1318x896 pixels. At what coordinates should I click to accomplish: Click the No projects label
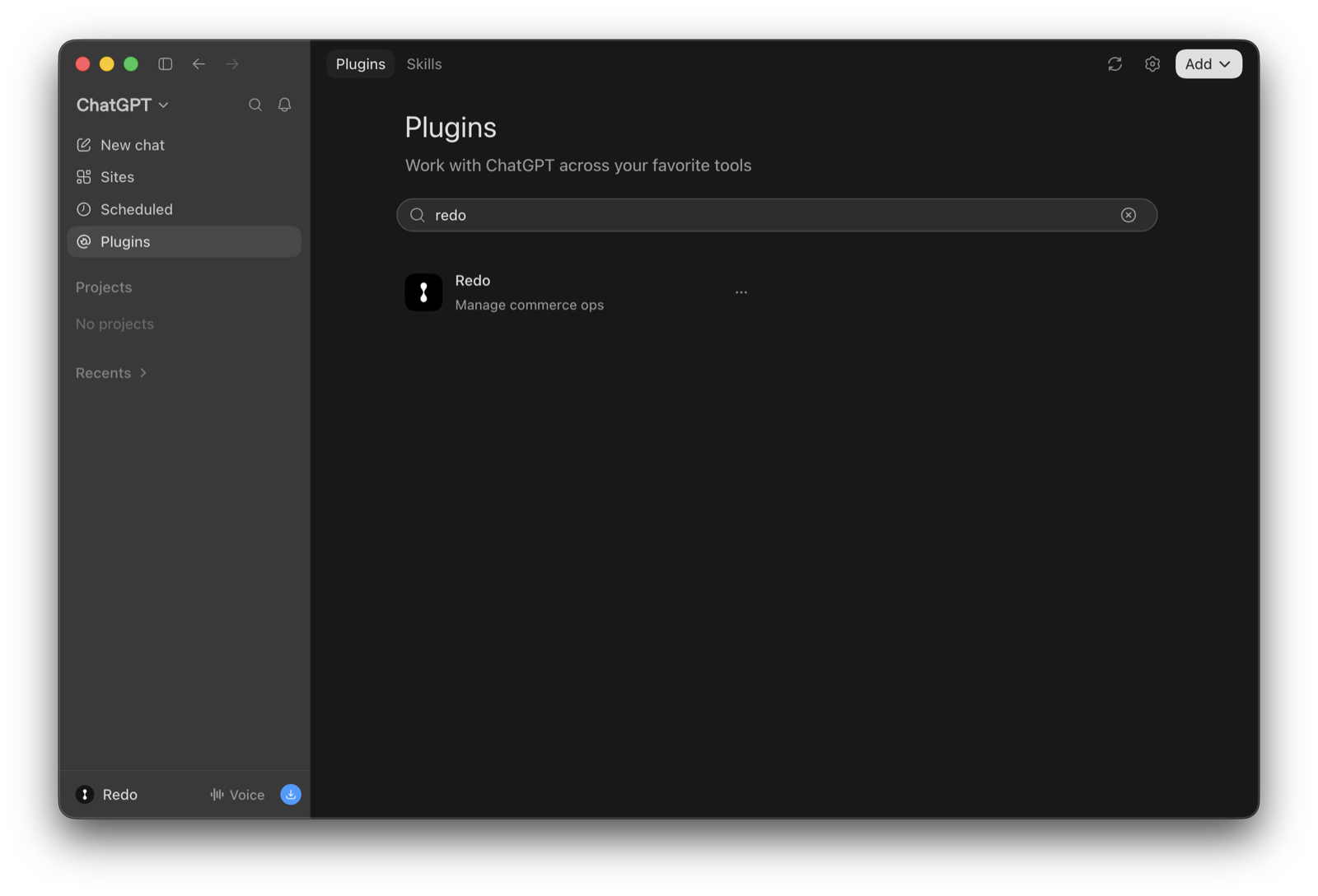pyautogui.click(x=115, y=324)
